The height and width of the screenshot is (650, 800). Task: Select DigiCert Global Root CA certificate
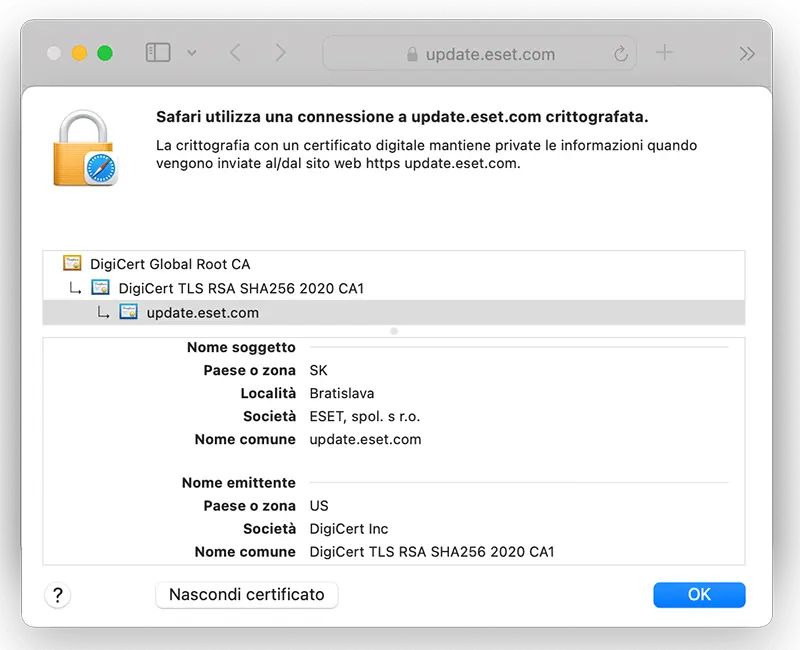point(393,264)
